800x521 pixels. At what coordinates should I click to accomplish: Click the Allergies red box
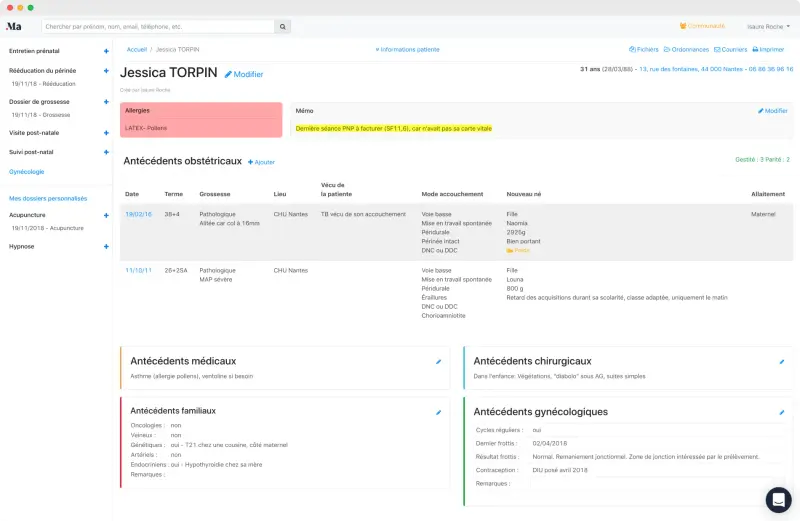click(201, 120)
